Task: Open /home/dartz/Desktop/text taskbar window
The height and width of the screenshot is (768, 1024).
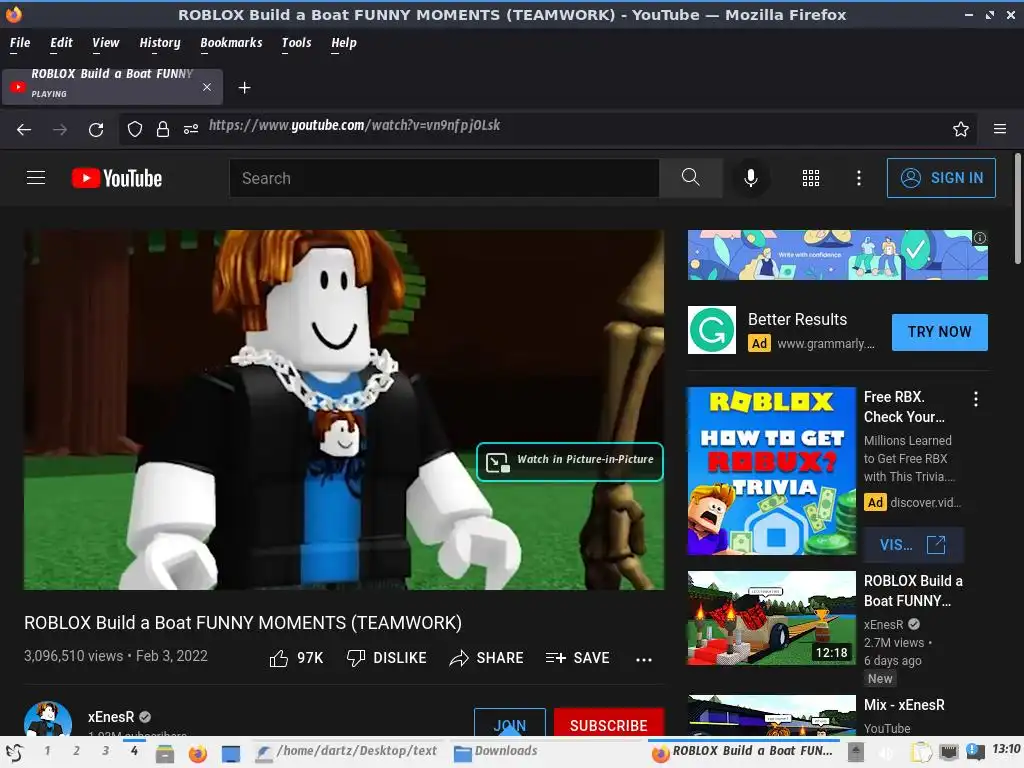Action: 347,752
